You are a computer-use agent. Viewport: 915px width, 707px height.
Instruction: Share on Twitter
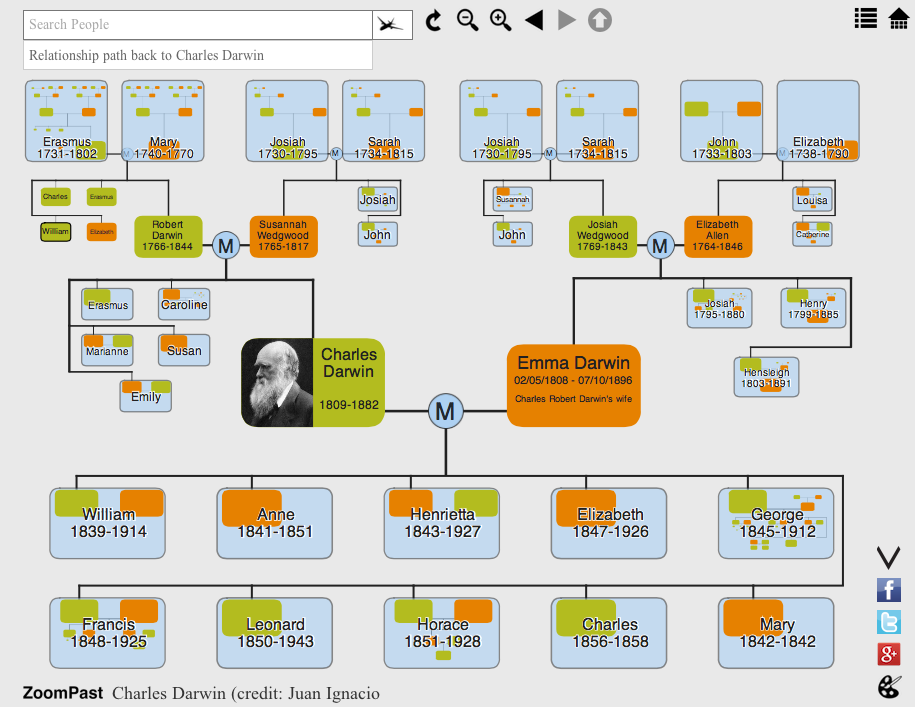[888, 622]
